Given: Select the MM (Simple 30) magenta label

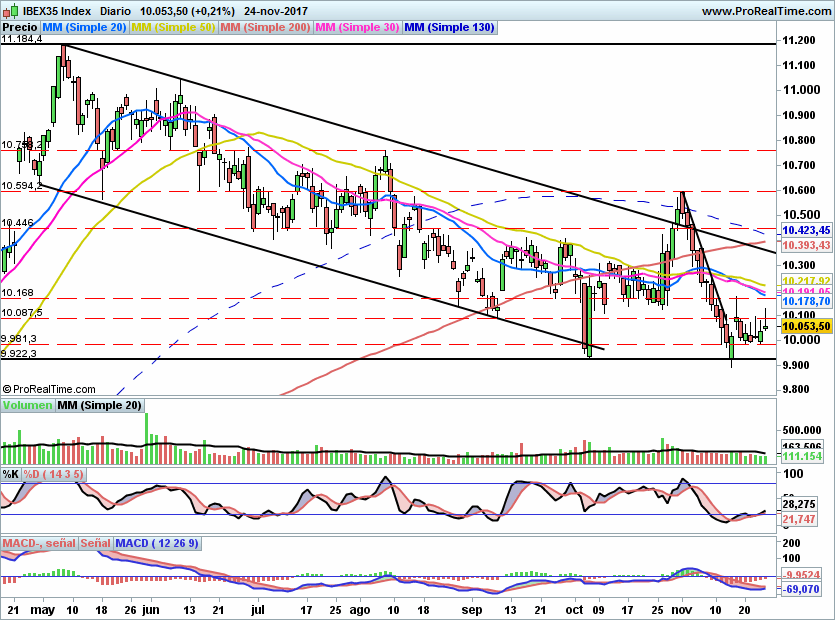Looking at the screenshot, I should [x=357, y=27].
